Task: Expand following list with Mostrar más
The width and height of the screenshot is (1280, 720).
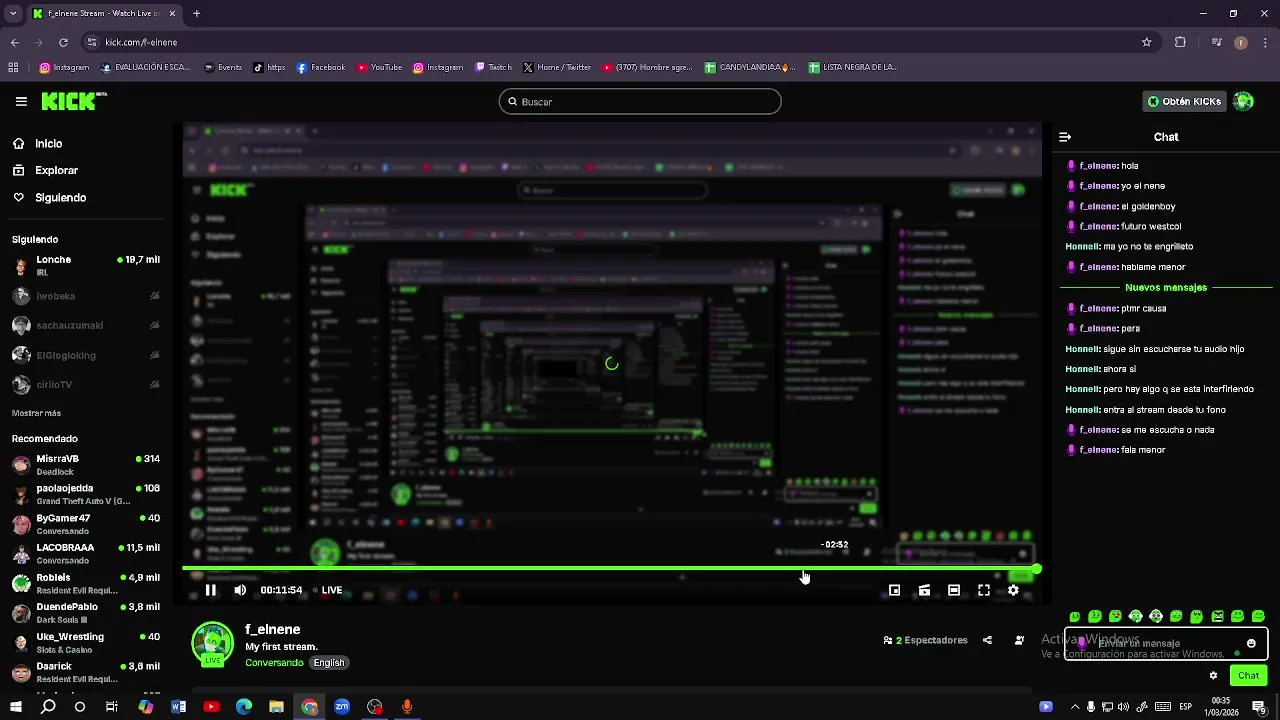Action: click(x=36, y=413)
